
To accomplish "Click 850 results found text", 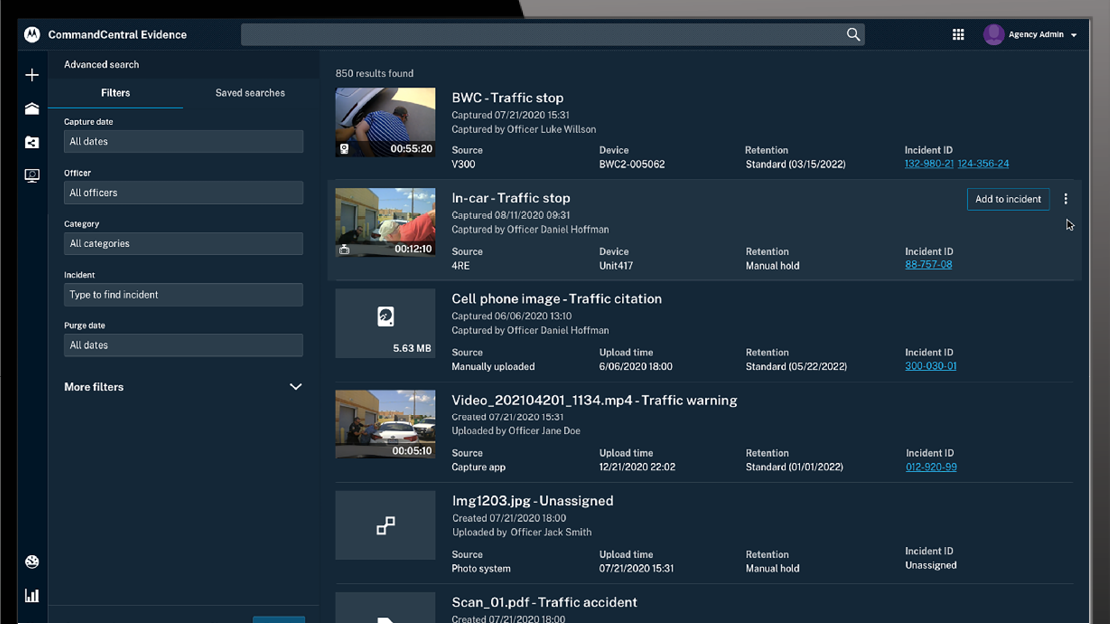I will click(374, 74).
